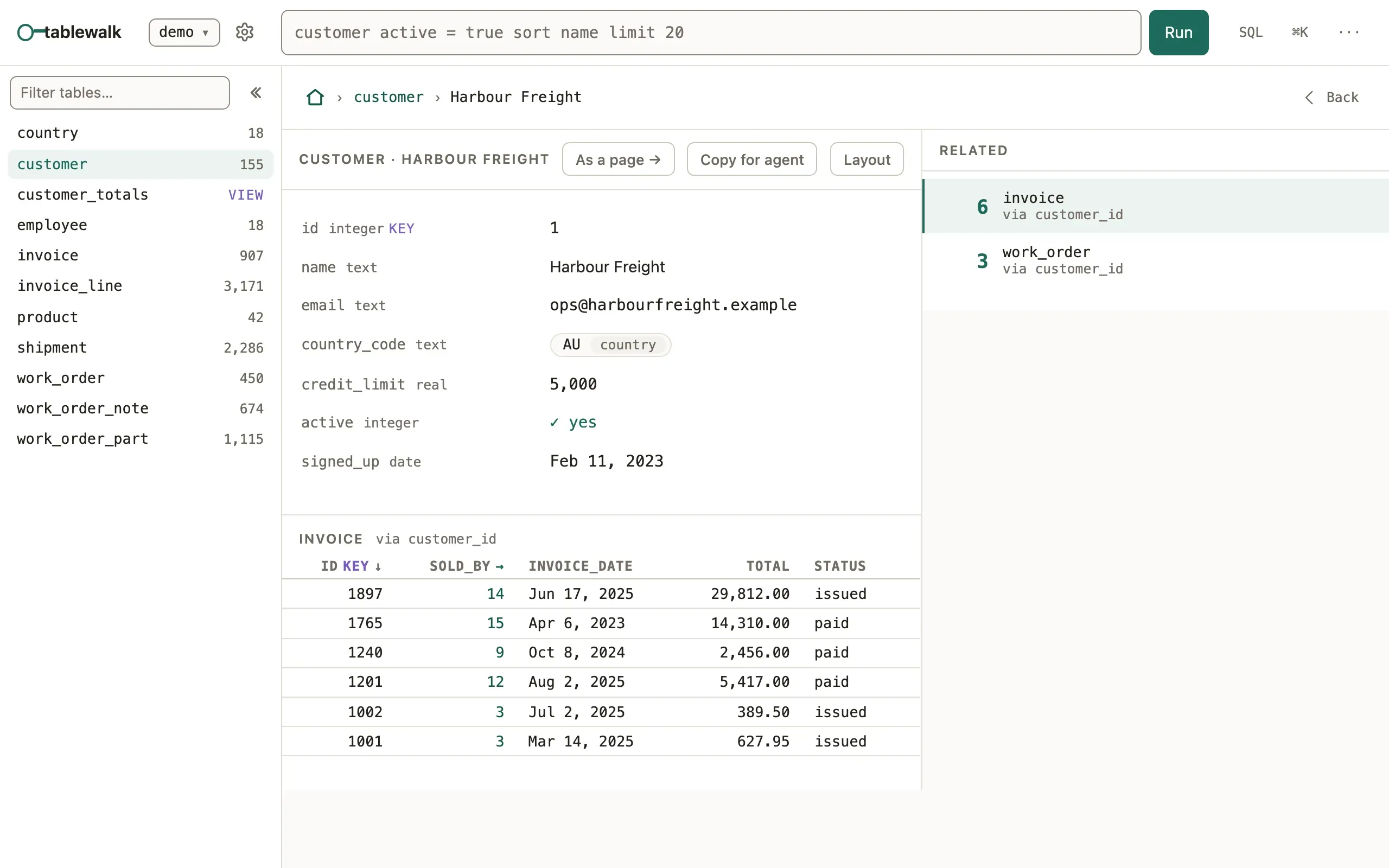Click the STATUS column header

pos(840,566)
